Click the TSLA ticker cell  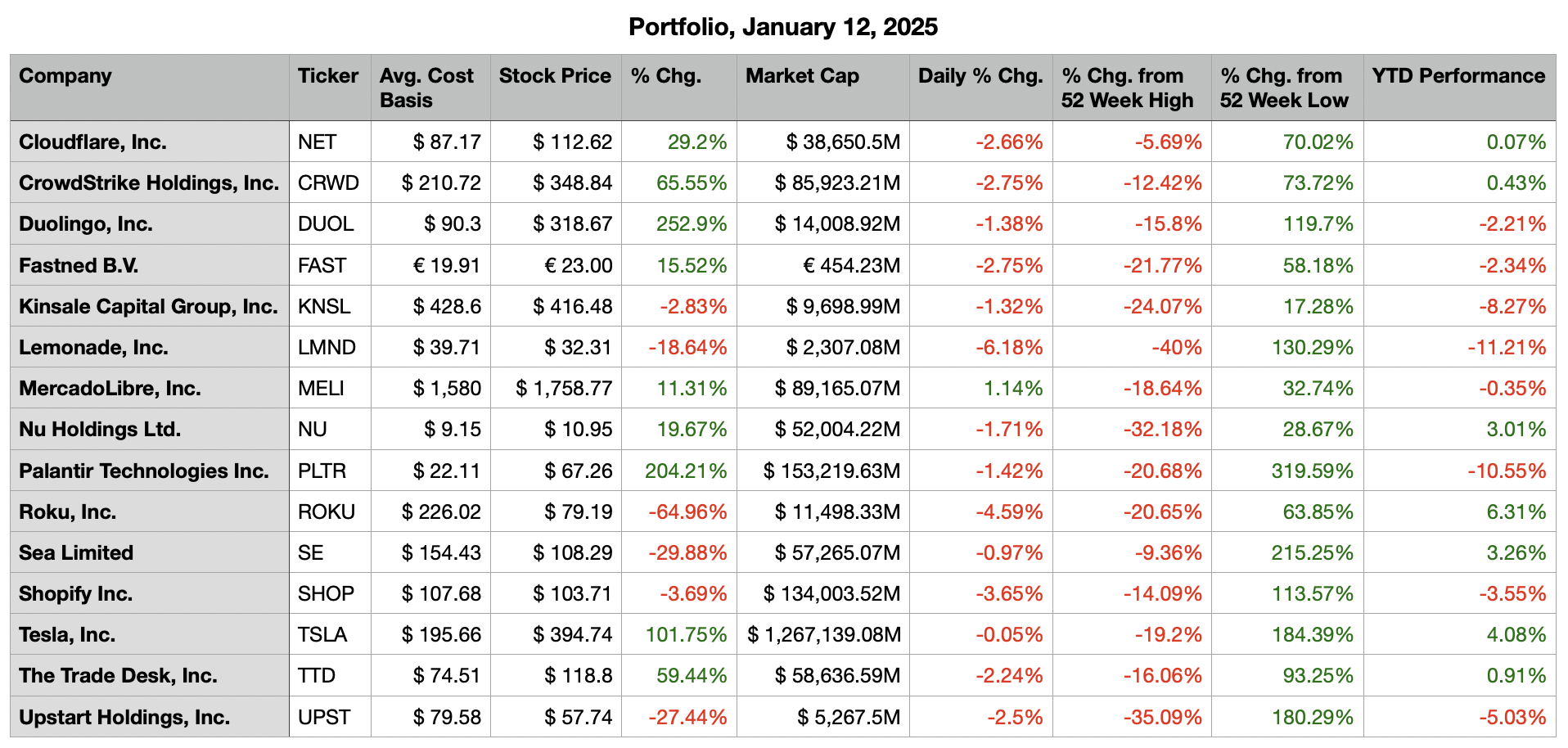[322, 635]
